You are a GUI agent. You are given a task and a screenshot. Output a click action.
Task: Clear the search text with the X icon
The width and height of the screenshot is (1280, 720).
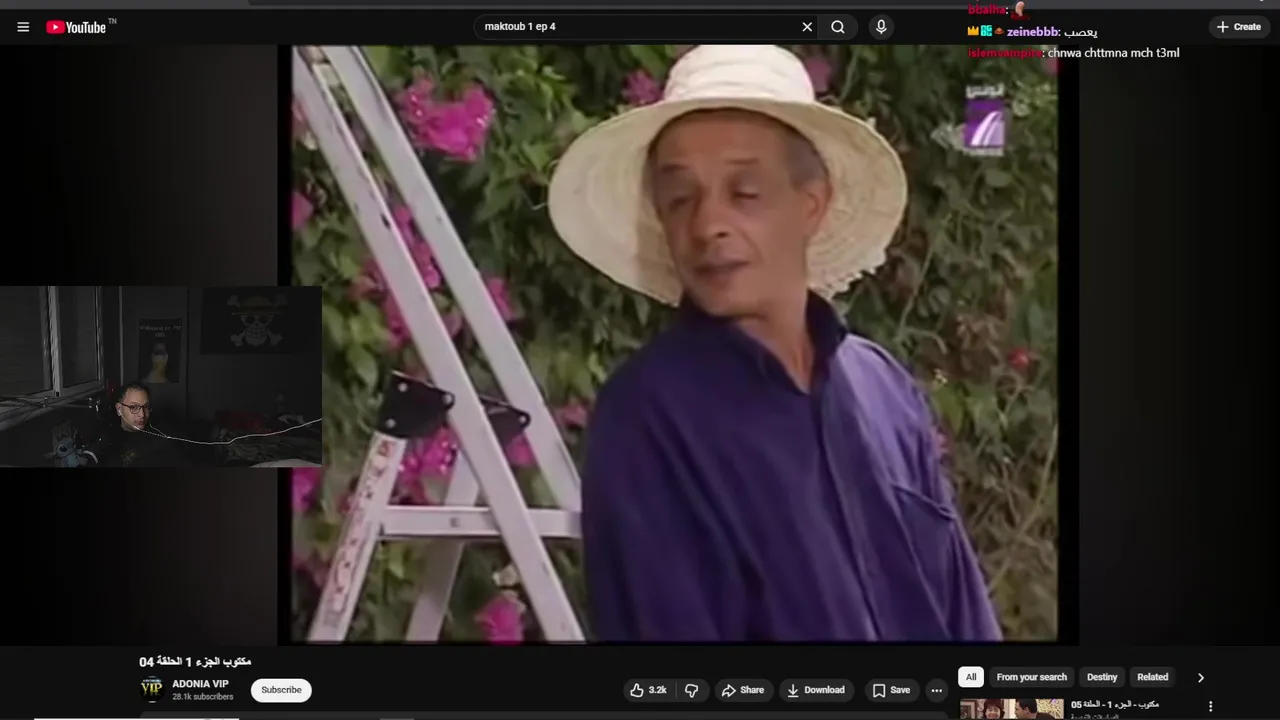[807, 27]
